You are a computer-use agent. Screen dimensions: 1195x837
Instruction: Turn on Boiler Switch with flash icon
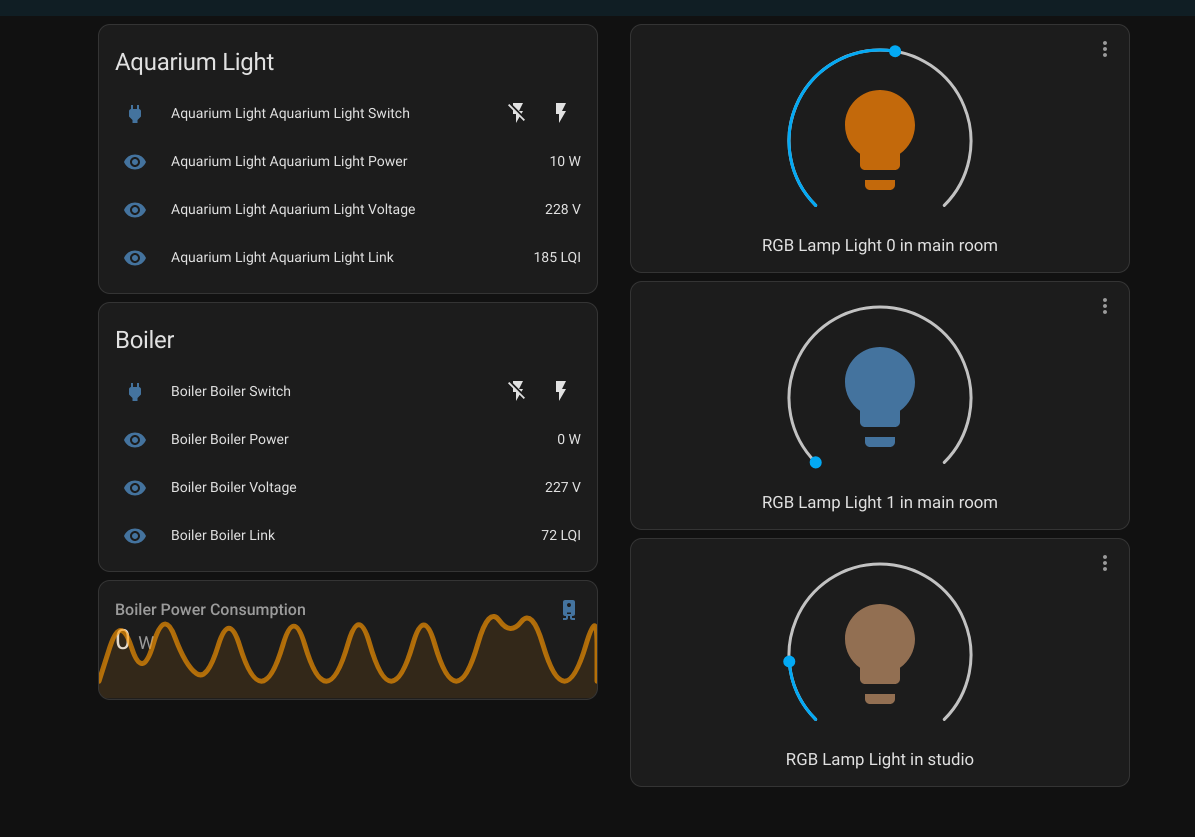561,391
